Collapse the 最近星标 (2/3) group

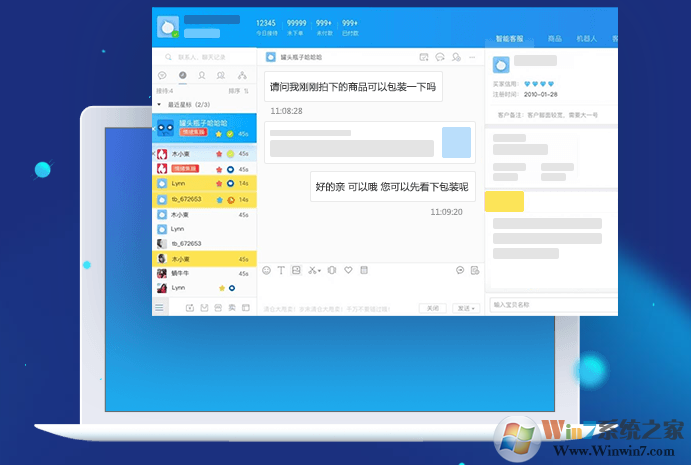(161, 104)
